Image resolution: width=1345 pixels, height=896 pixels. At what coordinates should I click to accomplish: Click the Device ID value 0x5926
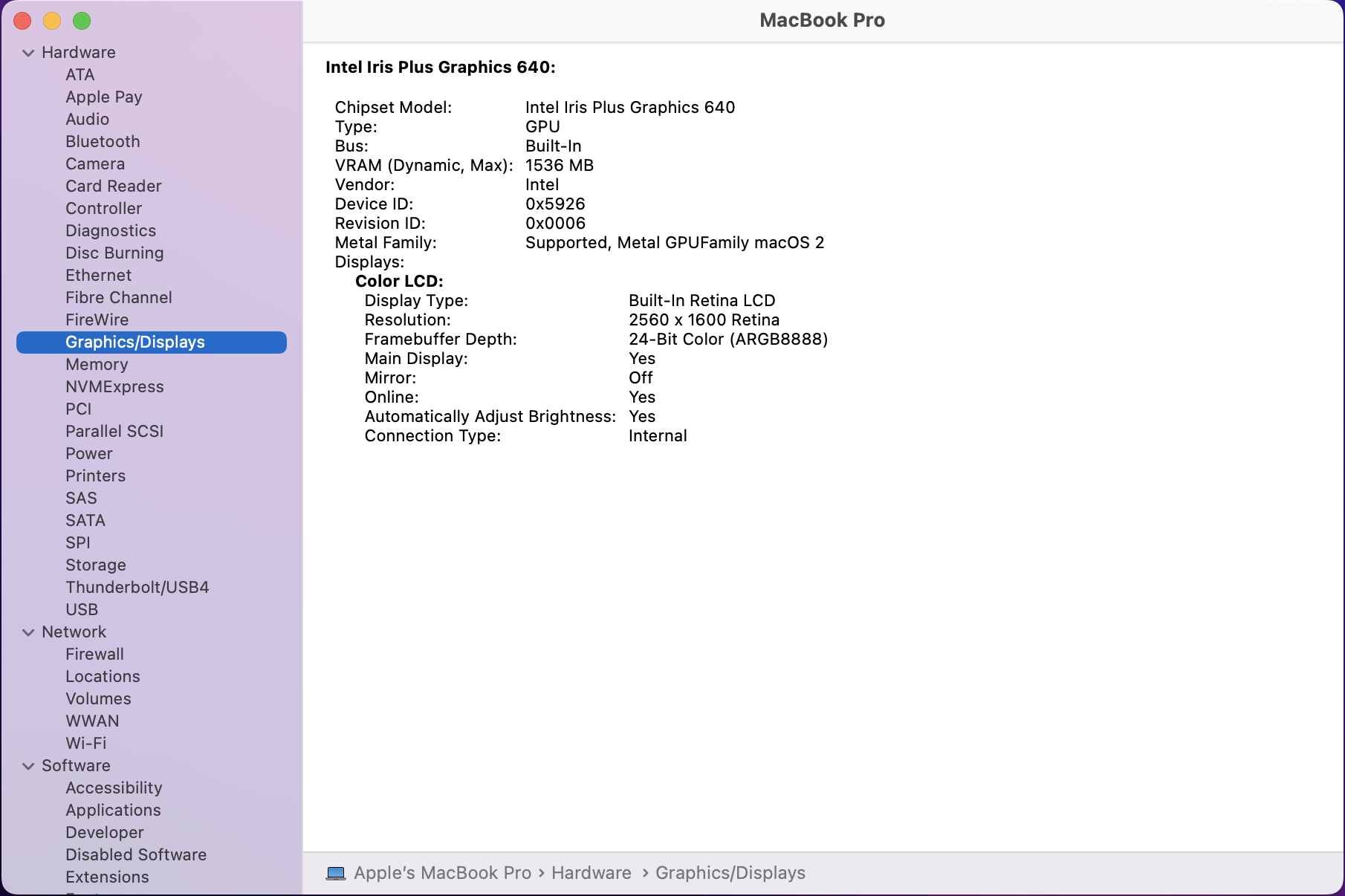tap(555, 204)
